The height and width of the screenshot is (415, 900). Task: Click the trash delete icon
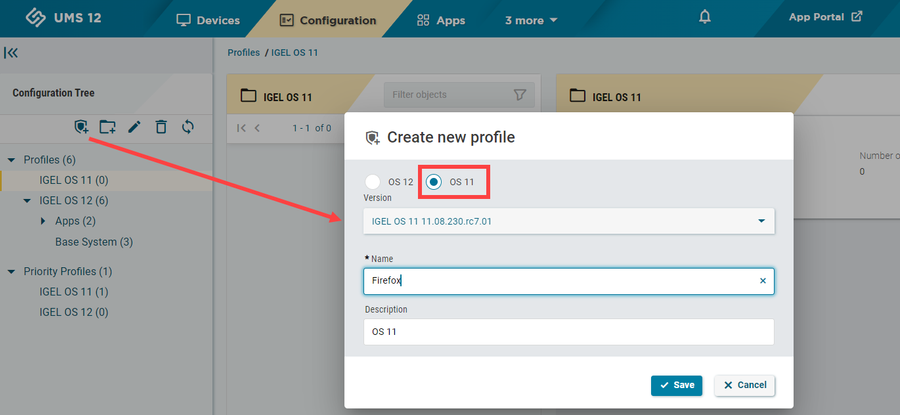pos(161,127)
